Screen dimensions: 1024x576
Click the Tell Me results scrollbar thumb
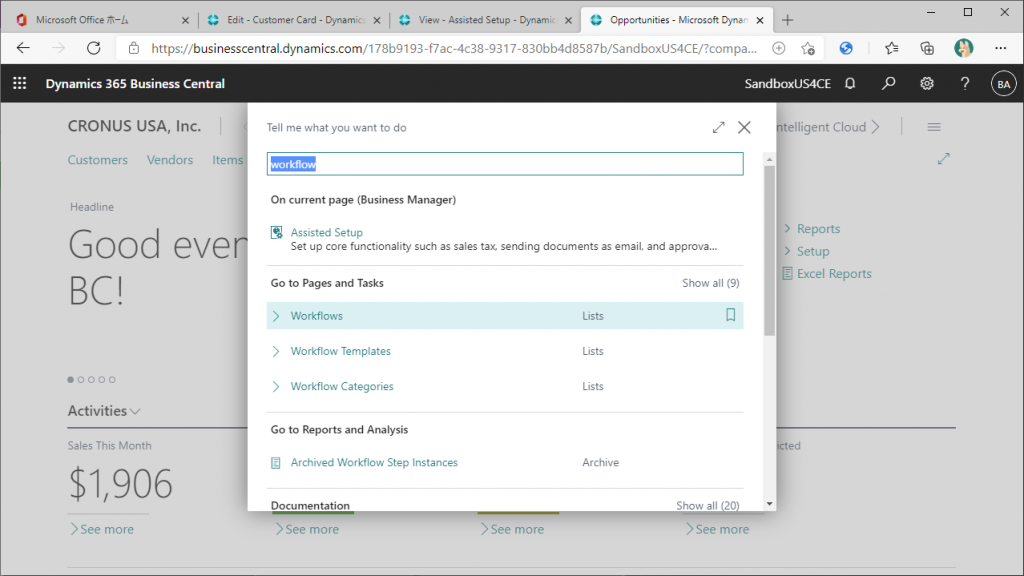click(x=769, y=251)
